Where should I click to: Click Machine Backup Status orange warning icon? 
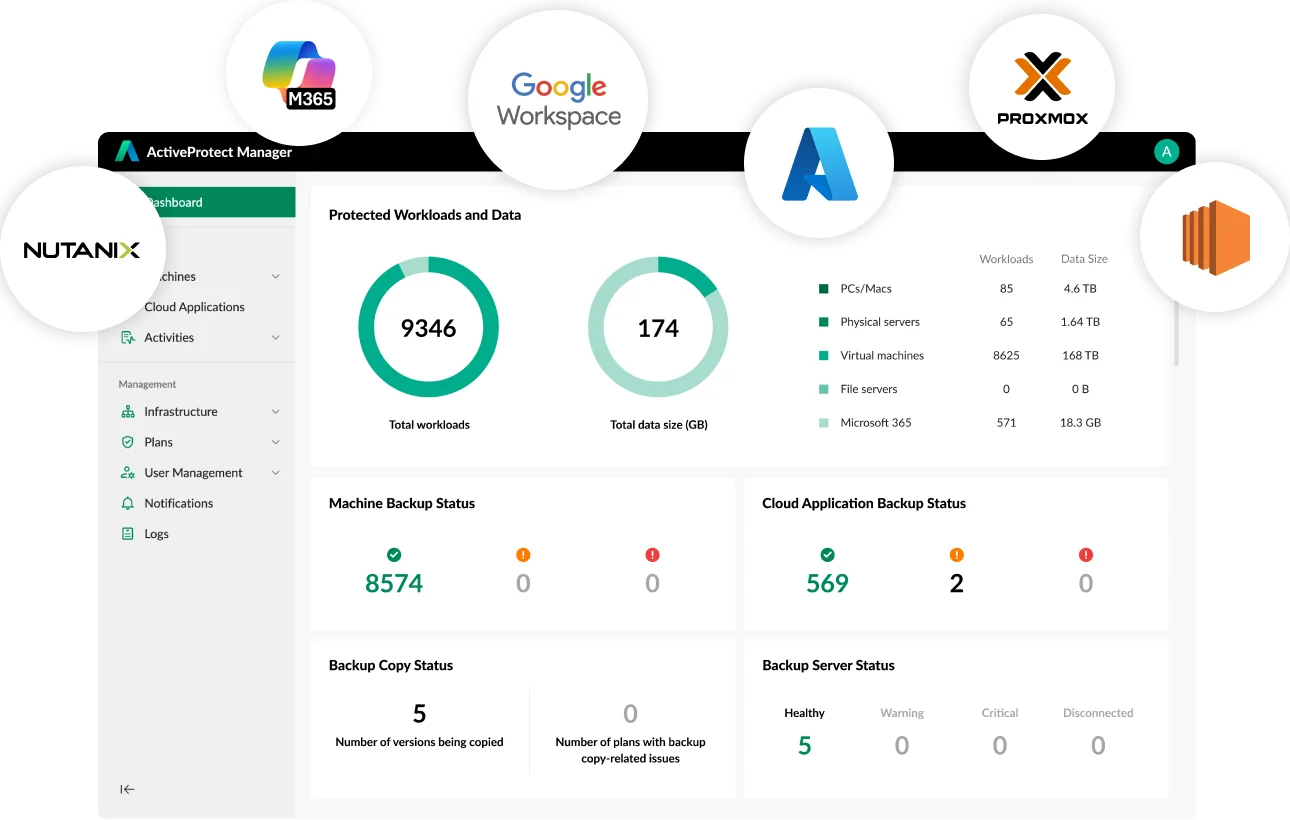click(523, 555)
